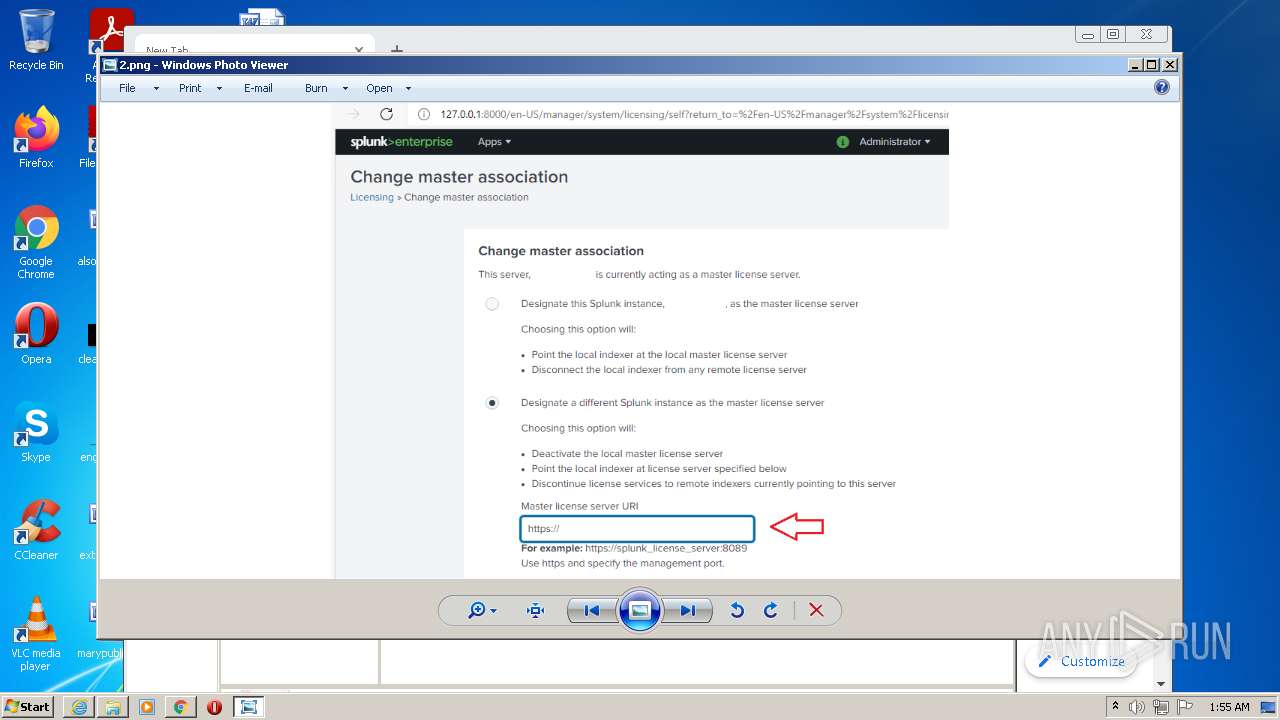Maximize the Chrome window behind
The height and width of the screenshot is (720, 1280).
(x=1113, y=34)
